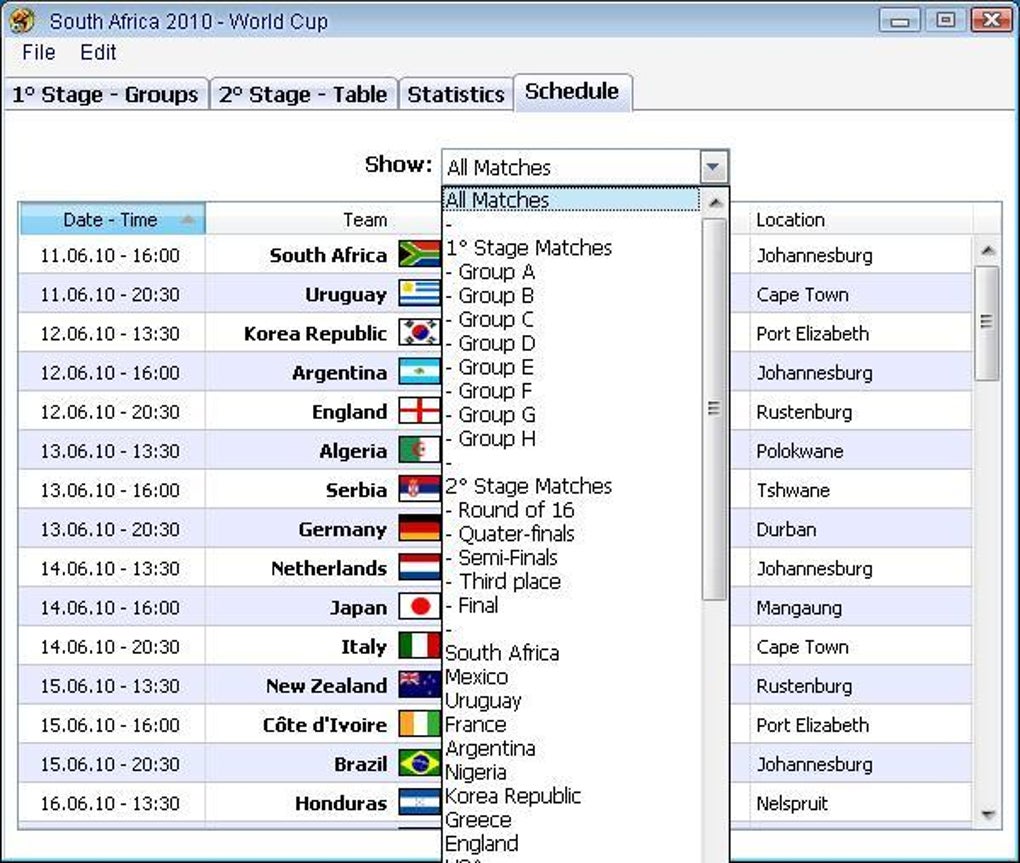The height and width of the screenshot is (863, 1020).
Task: Click the Brazil flag icon
Action: [420, 763]
